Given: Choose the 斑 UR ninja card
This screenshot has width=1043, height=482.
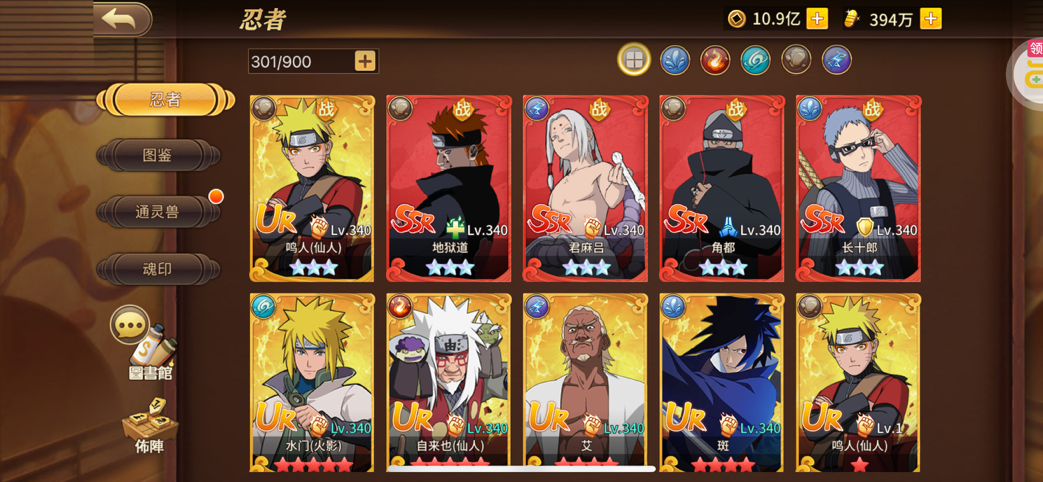Looking at the screenshot, I should point(722,382).
